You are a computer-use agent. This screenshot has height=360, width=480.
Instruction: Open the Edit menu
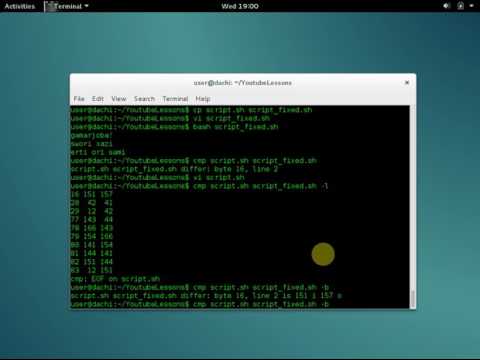(x=98, y=99)
